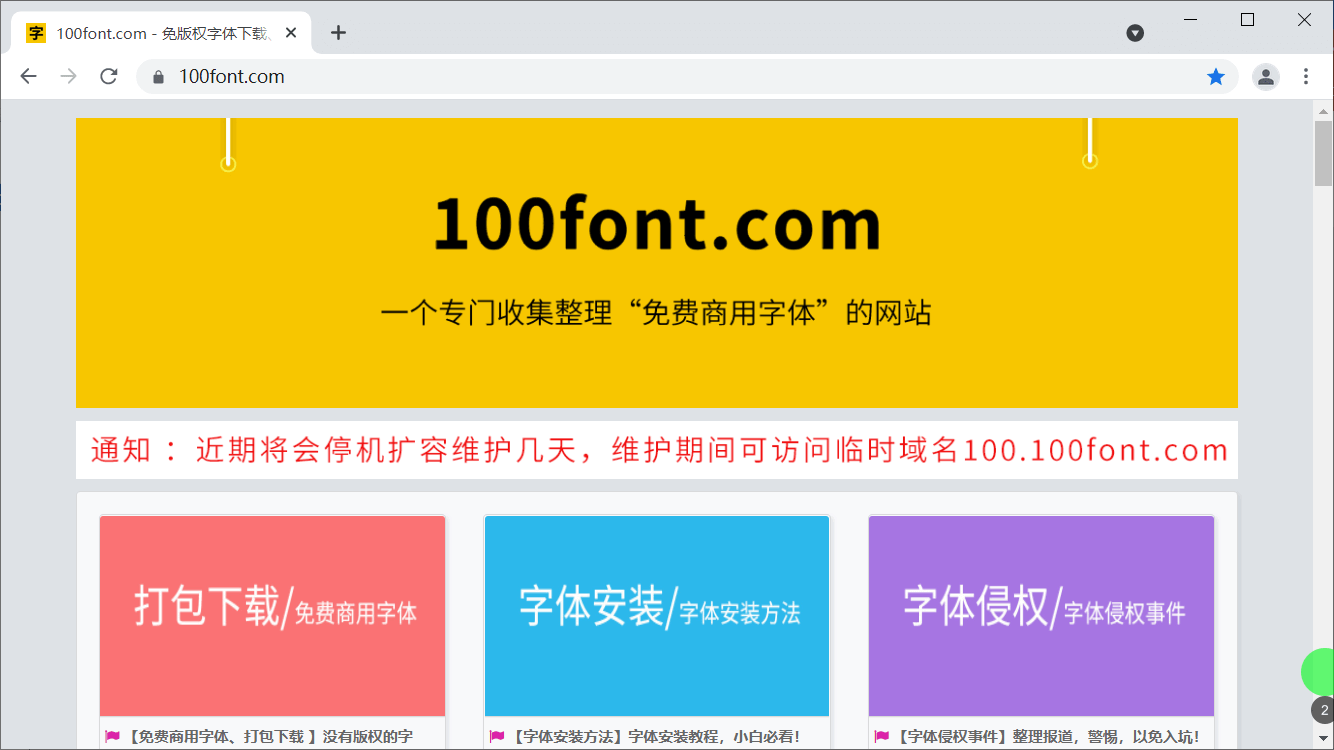Click the banner subtitle 免费商用字体 text
This screenshot has width=1334, height=750.
click(x=729, y=313)
